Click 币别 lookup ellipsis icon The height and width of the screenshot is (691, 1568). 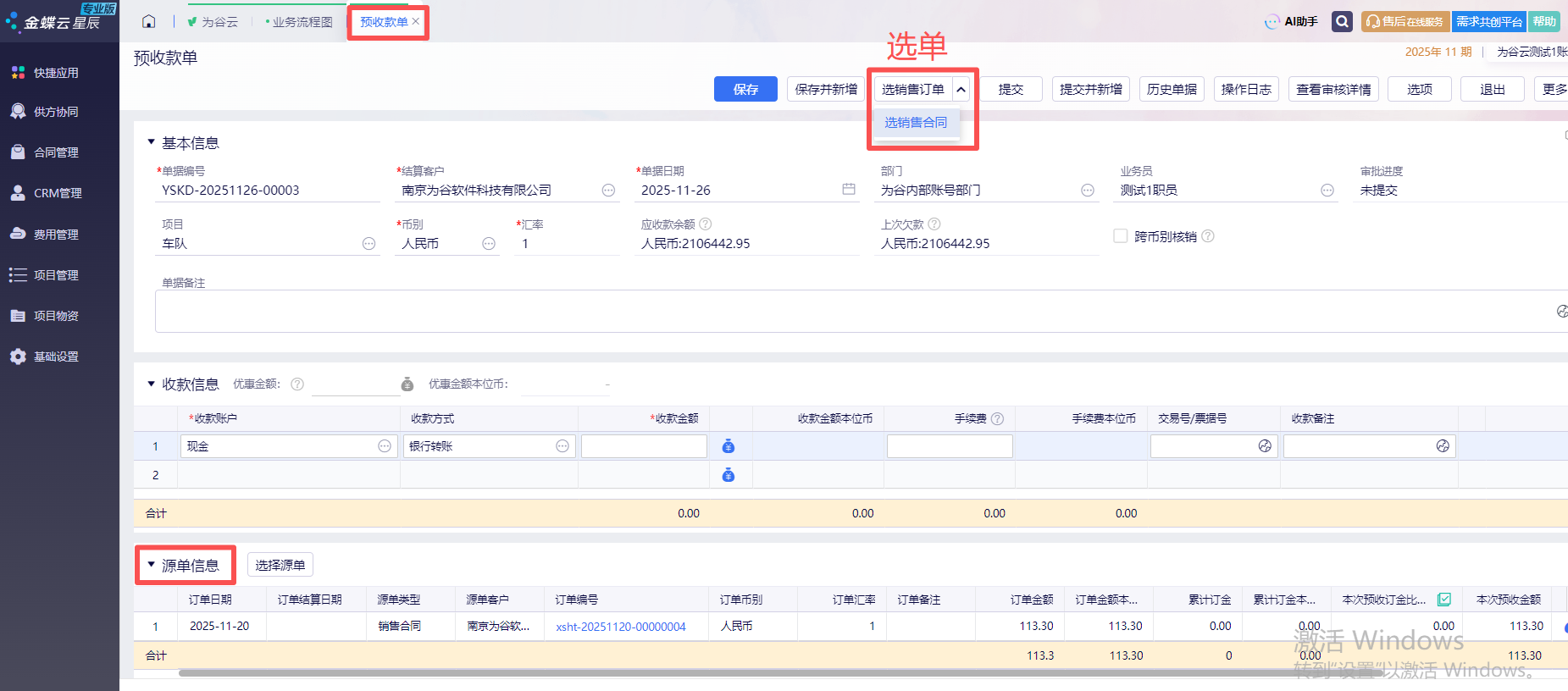(x=489, y=244)
